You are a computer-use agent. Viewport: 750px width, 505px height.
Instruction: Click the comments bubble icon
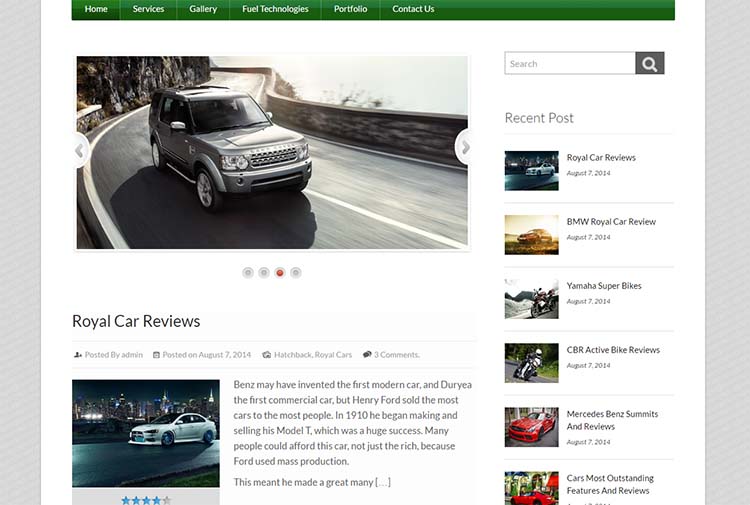(x=367, y=354)
